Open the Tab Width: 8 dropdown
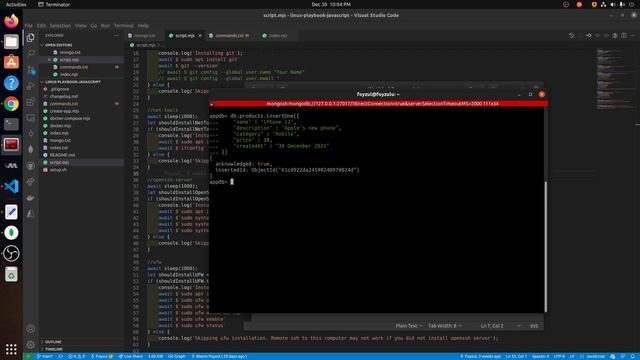 coord(445,326)
